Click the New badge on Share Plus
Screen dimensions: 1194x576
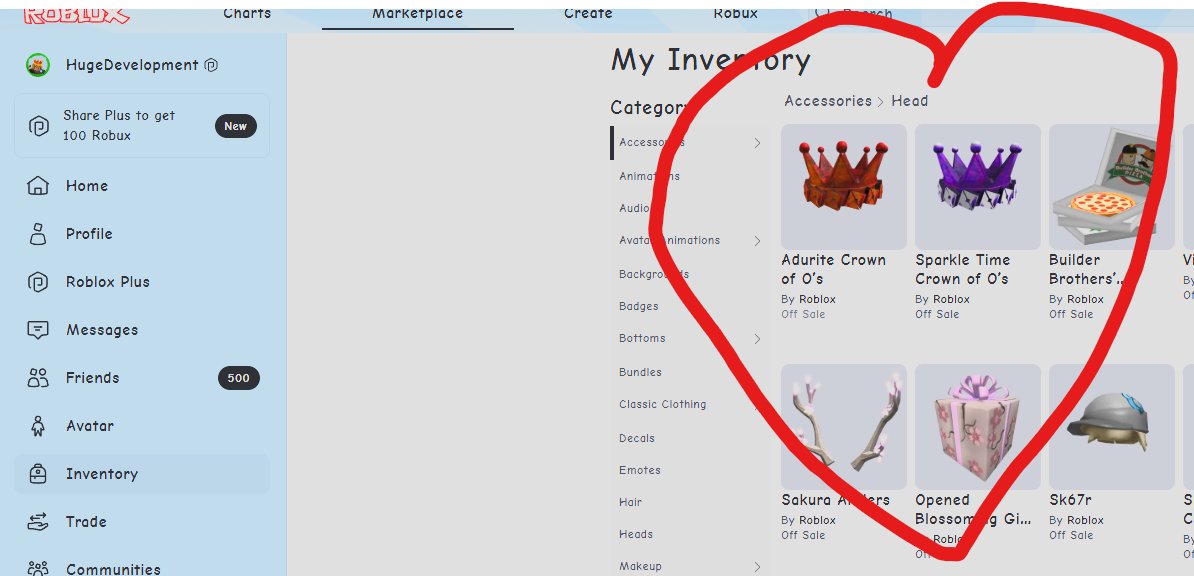click(x=235, y=126)
